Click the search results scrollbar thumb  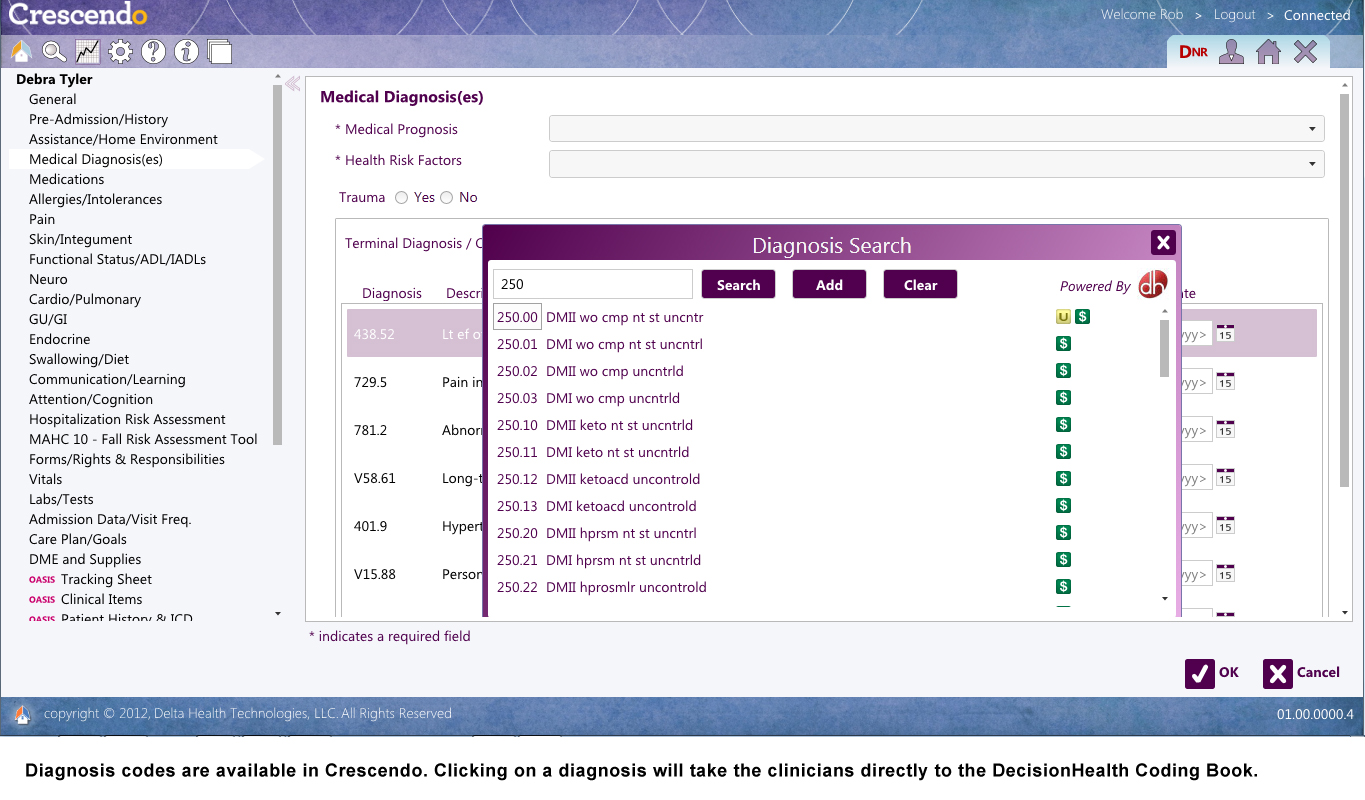pyautogui.click(x=1164, y=348)
